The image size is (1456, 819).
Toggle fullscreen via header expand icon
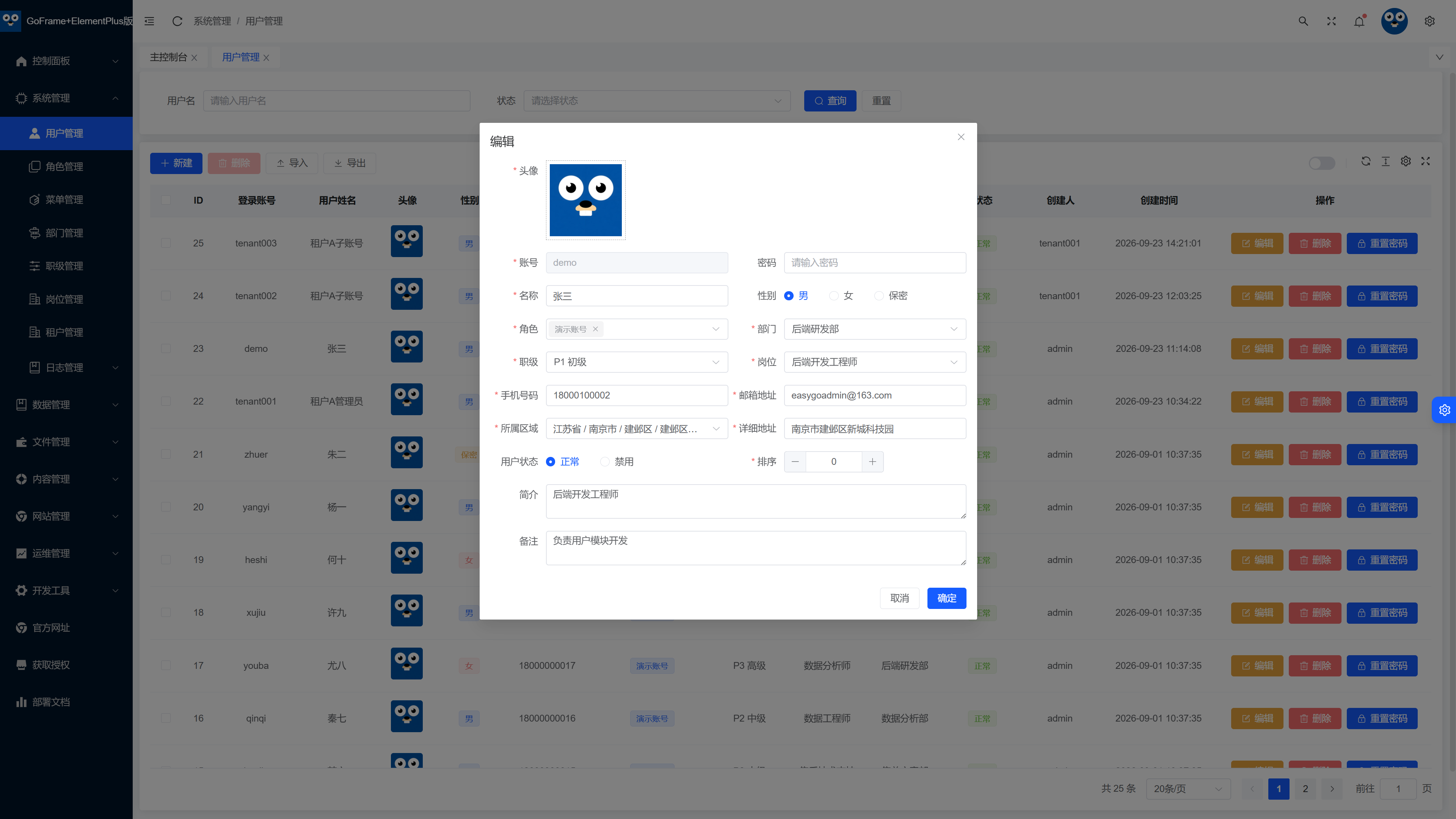click(1331, 21)
